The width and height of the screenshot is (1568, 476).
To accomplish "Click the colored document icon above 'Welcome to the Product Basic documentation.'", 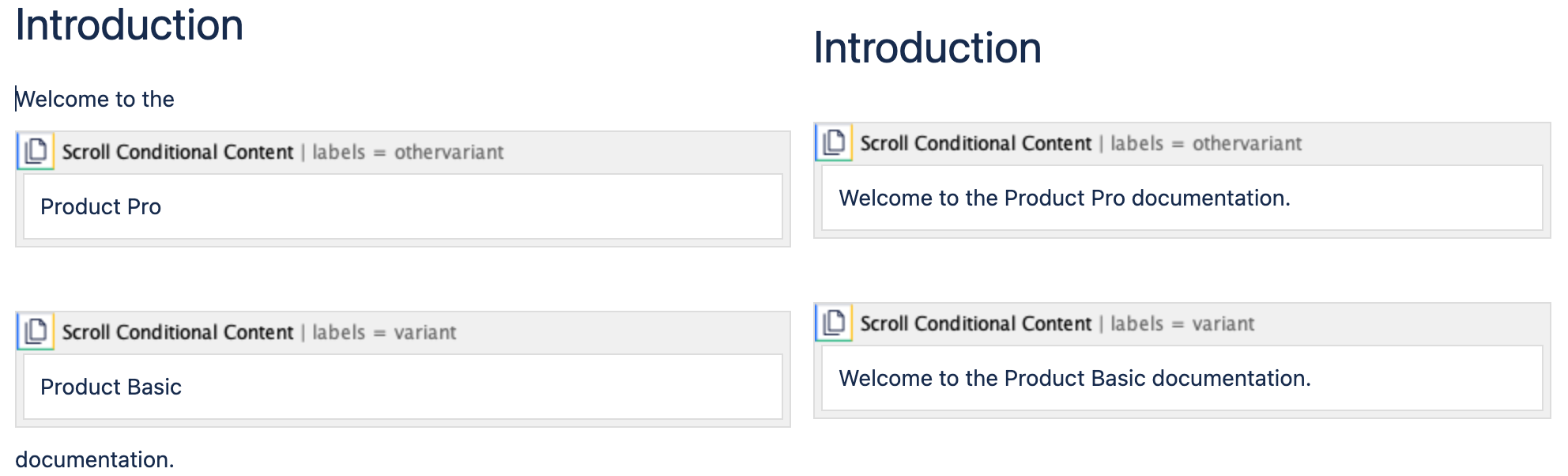I will (832, 323).
